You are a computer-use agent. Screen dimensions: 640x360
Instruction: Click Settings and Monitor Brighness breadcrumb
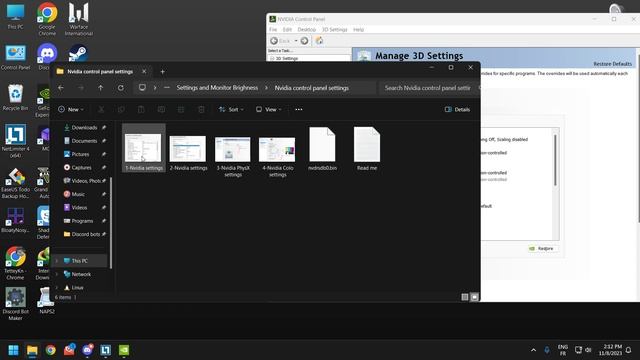217,88
